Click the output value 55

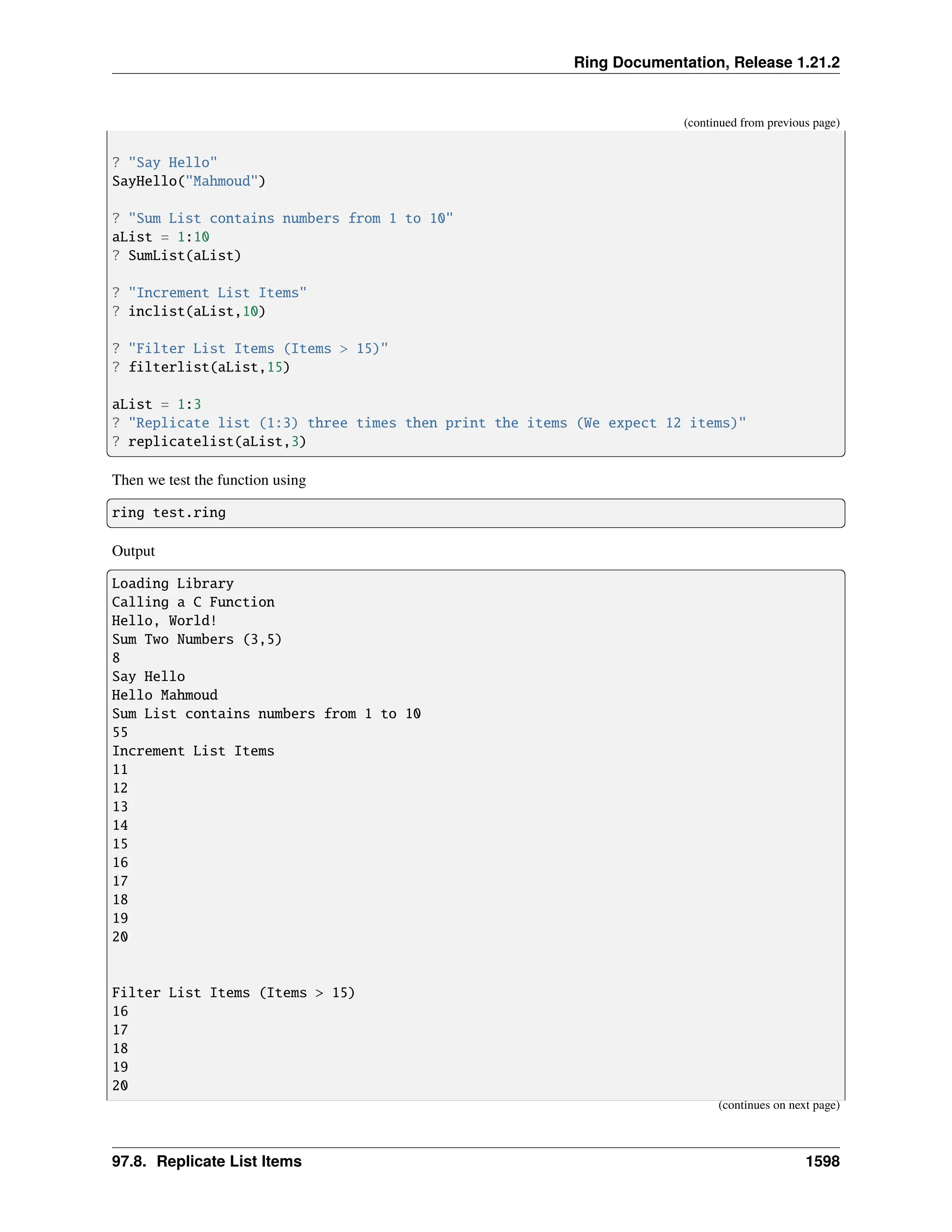pyautogui.click(x=120, y=732)
